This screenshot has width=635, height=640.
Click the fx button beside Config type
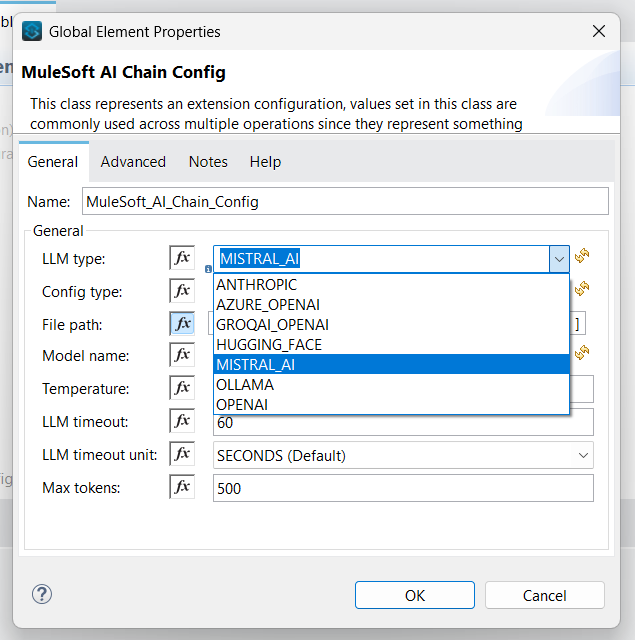[x=182, y=291]
